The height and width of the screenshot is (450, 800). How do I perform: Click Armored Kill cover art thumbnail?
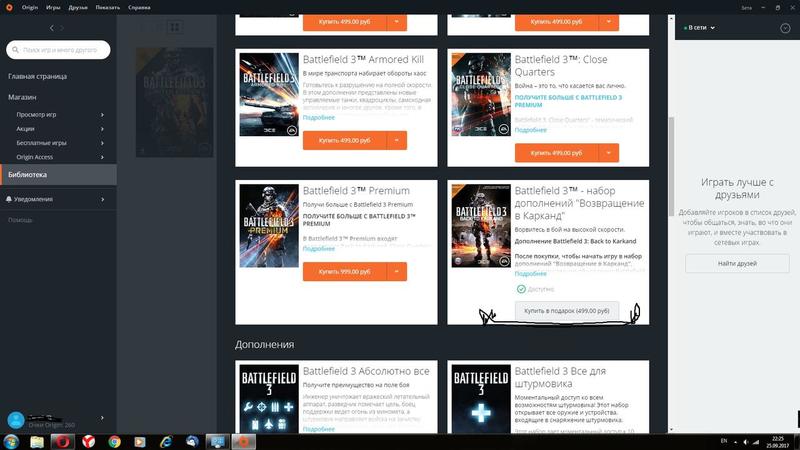(x=269, y=94)
